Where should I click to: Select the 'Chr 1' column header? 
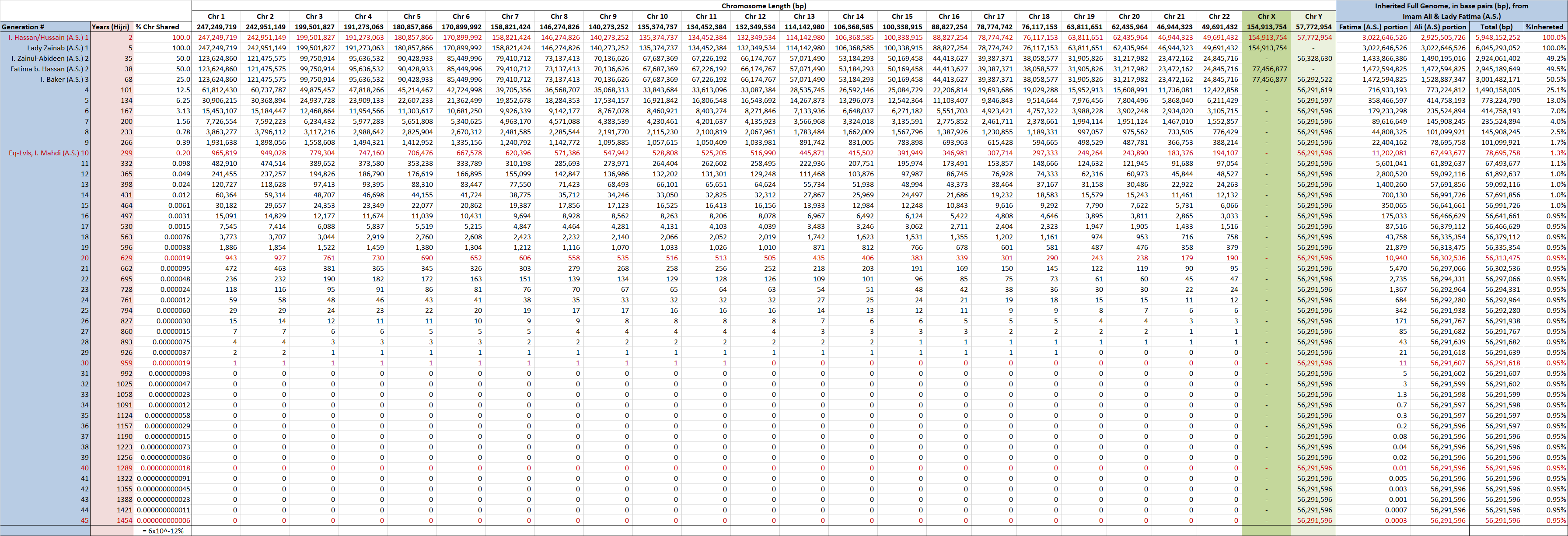point(216,17)
